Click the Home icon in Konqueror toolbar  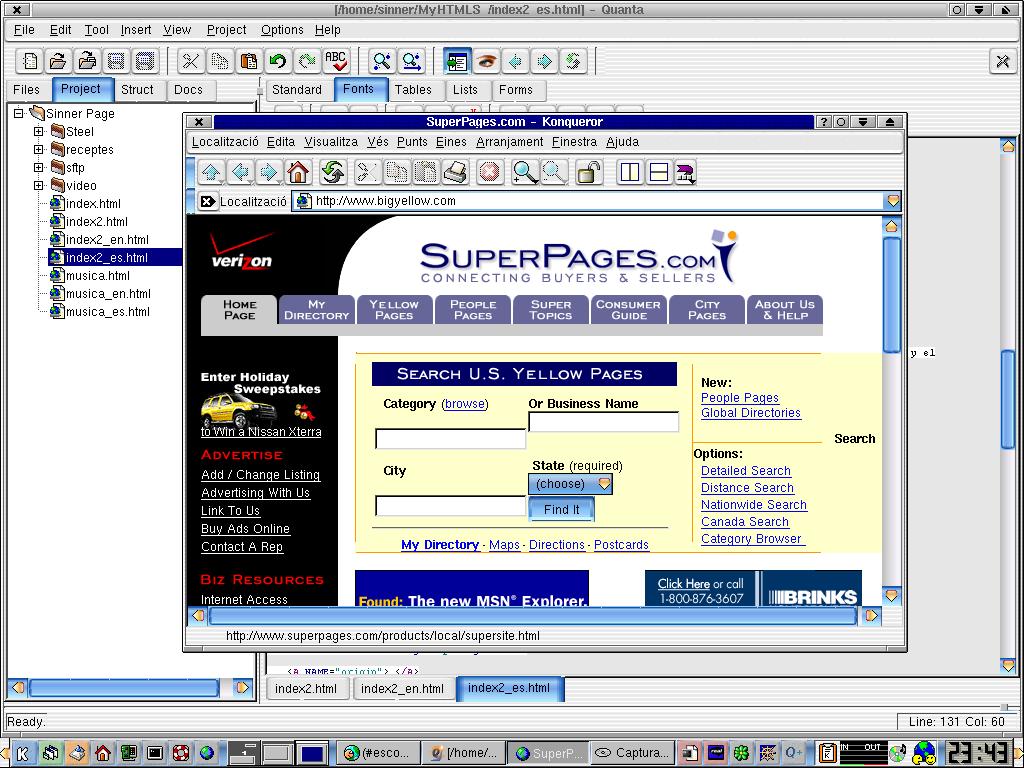click(298, 172)
